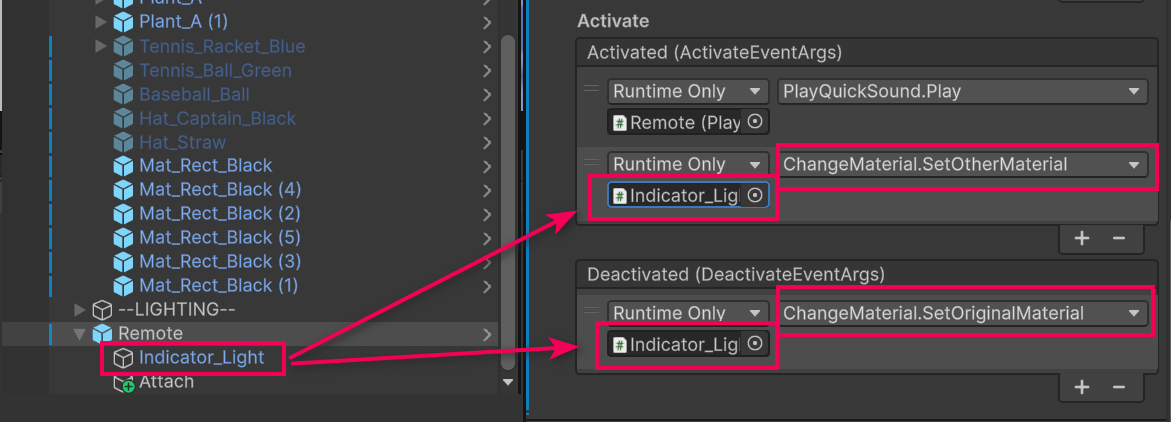Open Runtime Only dropdown in Deactivated event
The width and height of the screenshot is (1171, 422).
[688, 313]
